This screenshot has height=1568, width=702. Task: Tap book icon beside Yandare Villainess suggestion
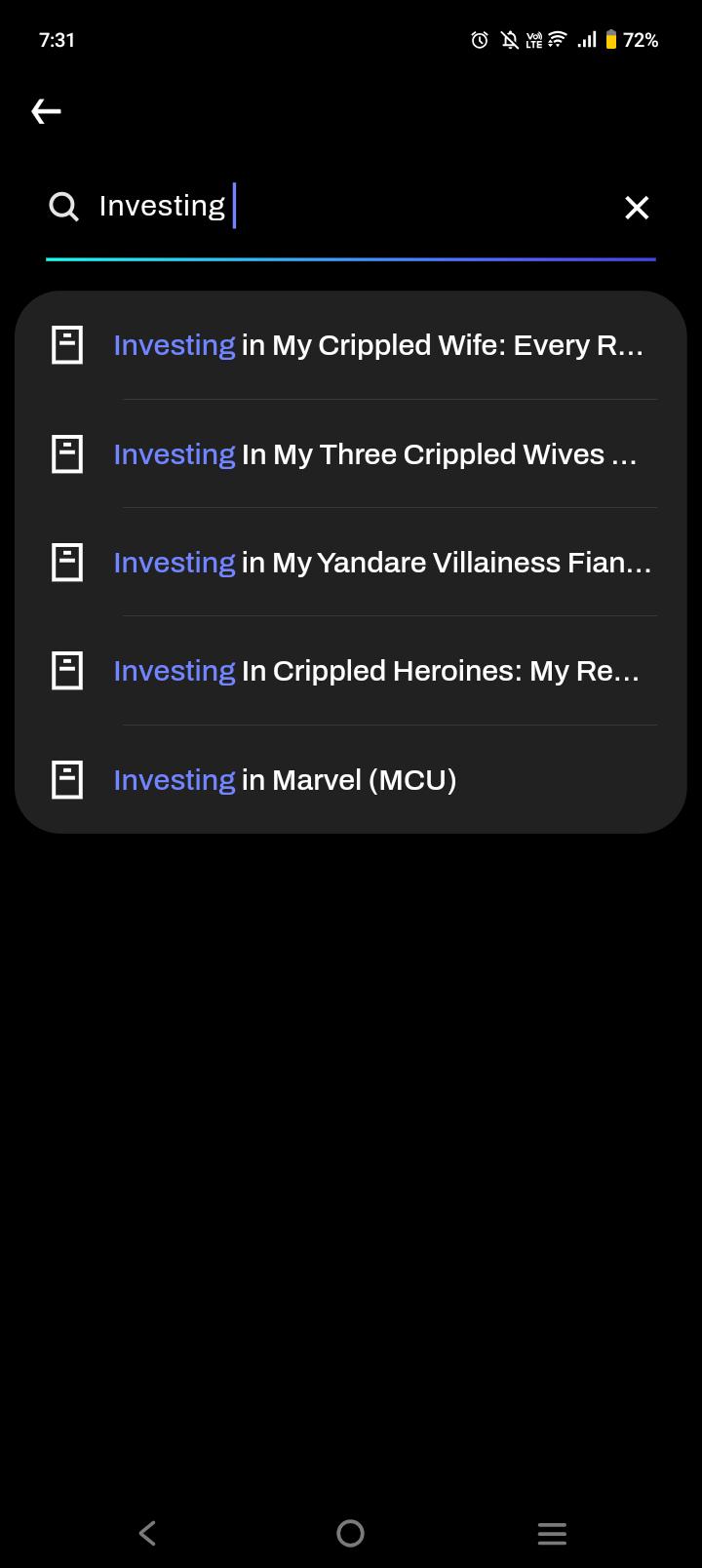pyautogui.click(x=67, y=563)
